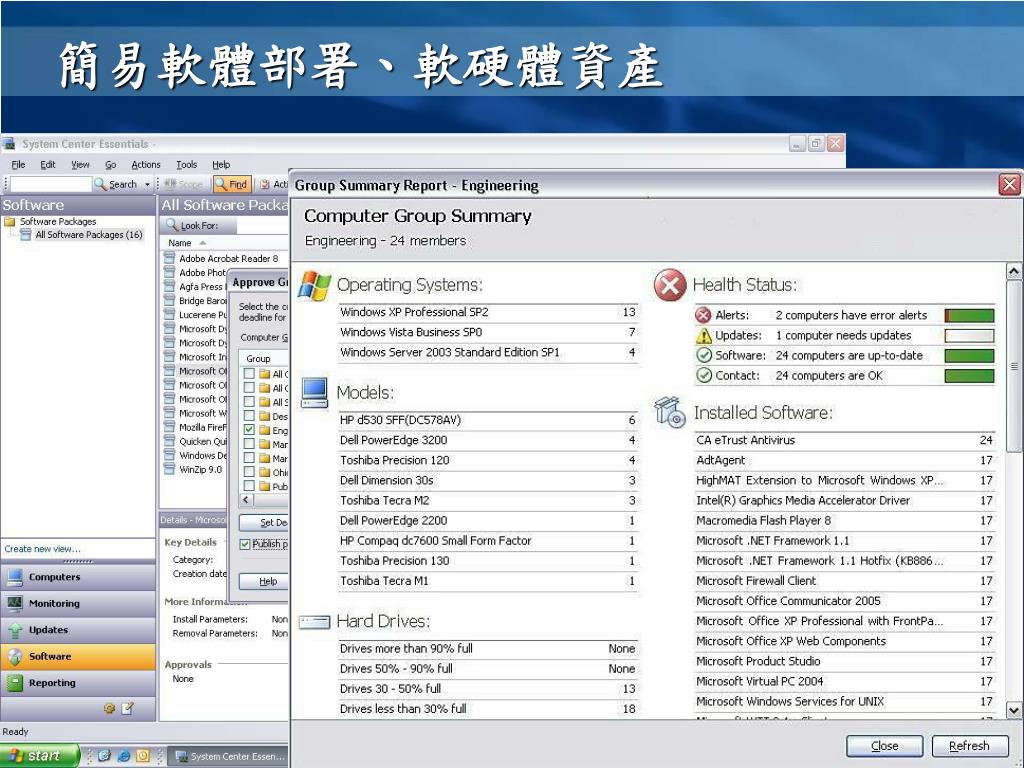Screen dimensions: 1024x768
Task: Click the Models computer icon
Action: 314,392
